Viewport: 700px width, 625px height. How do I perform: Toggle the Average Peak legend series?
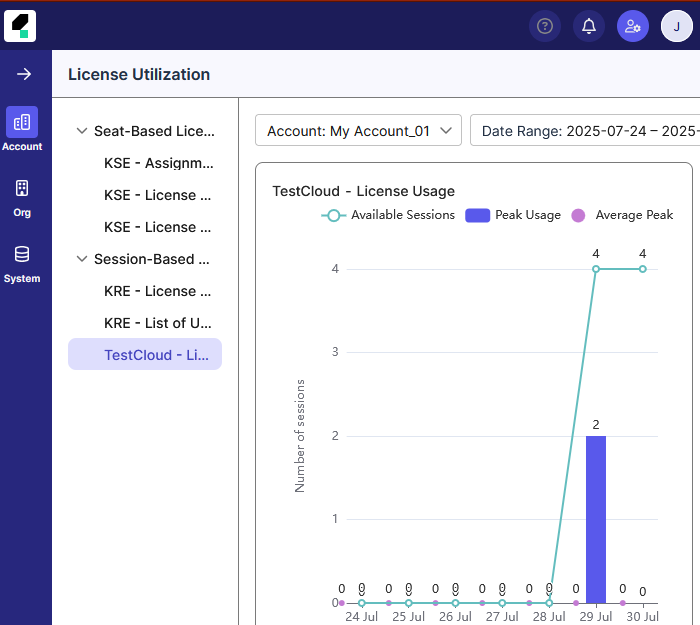[621, 215]
